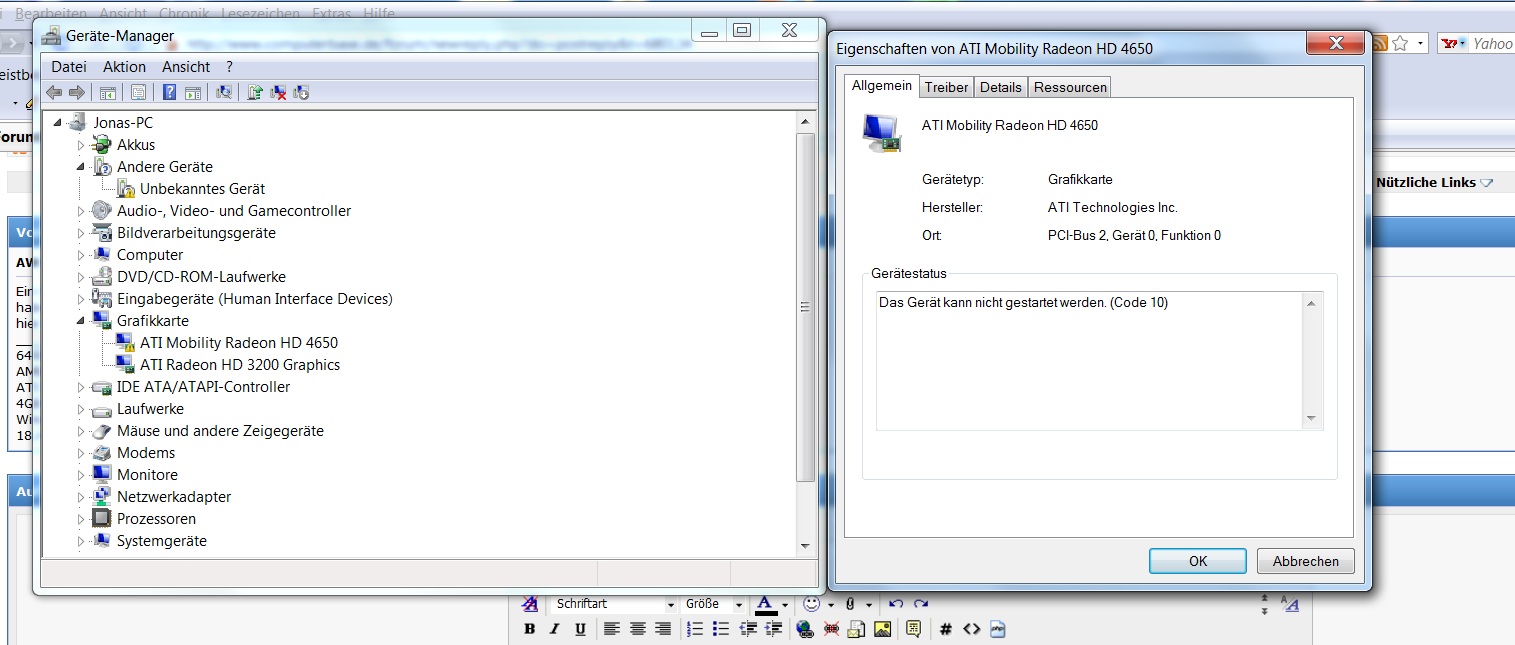
Task: Scan for hardware changes icon
Action: [224, 92]
